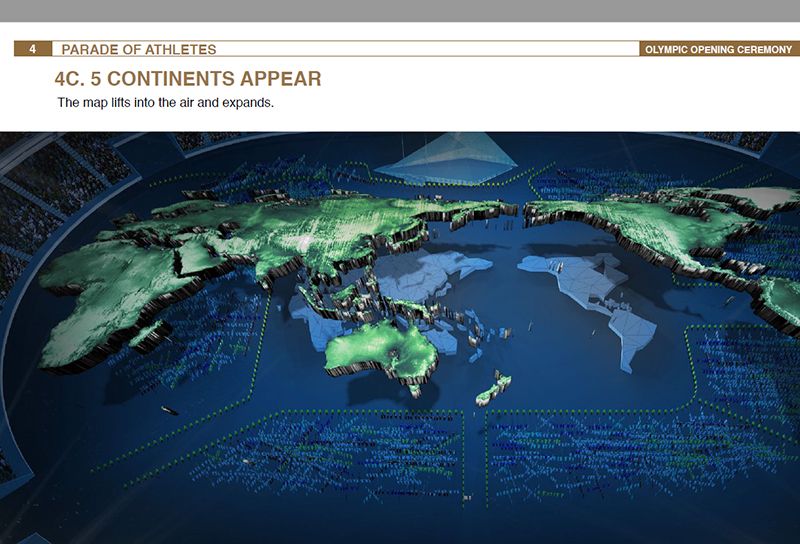Screen dimensions: 800x544
Task: Click the pale gray Americas-shaped floor map
Action: click(600, 300)
